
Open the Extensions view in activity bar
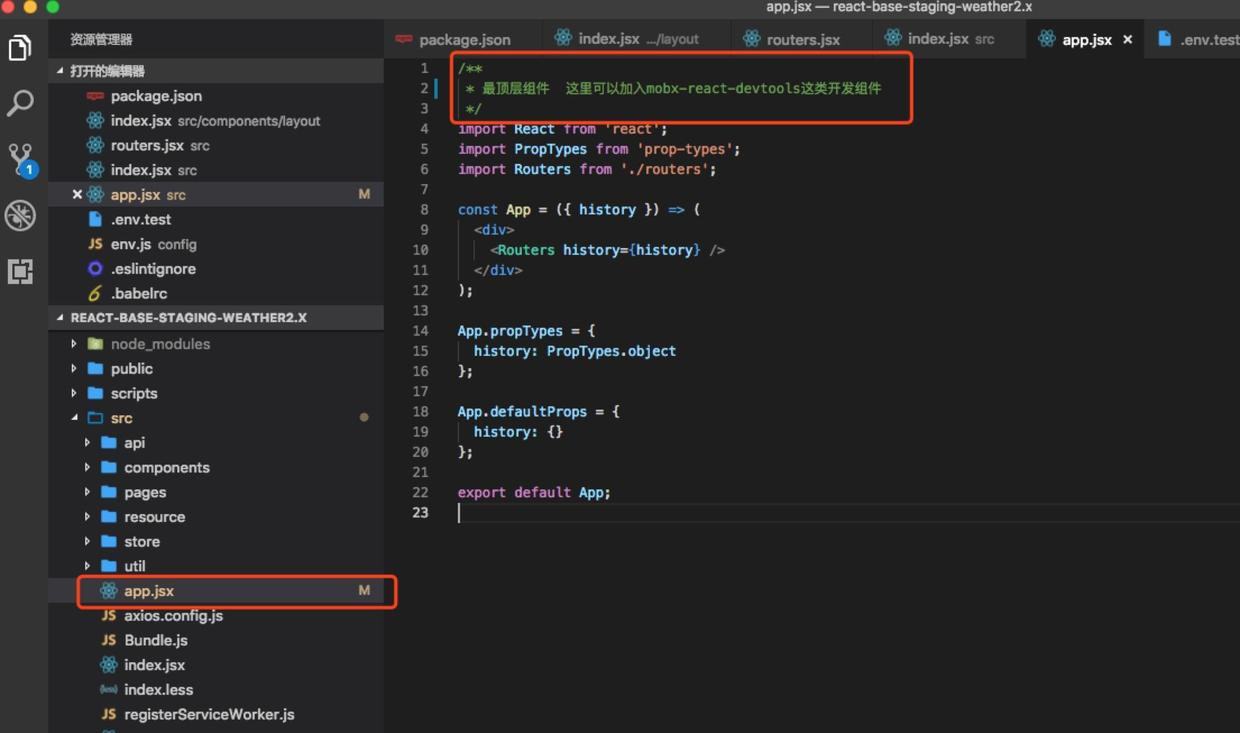click(20, 271)
